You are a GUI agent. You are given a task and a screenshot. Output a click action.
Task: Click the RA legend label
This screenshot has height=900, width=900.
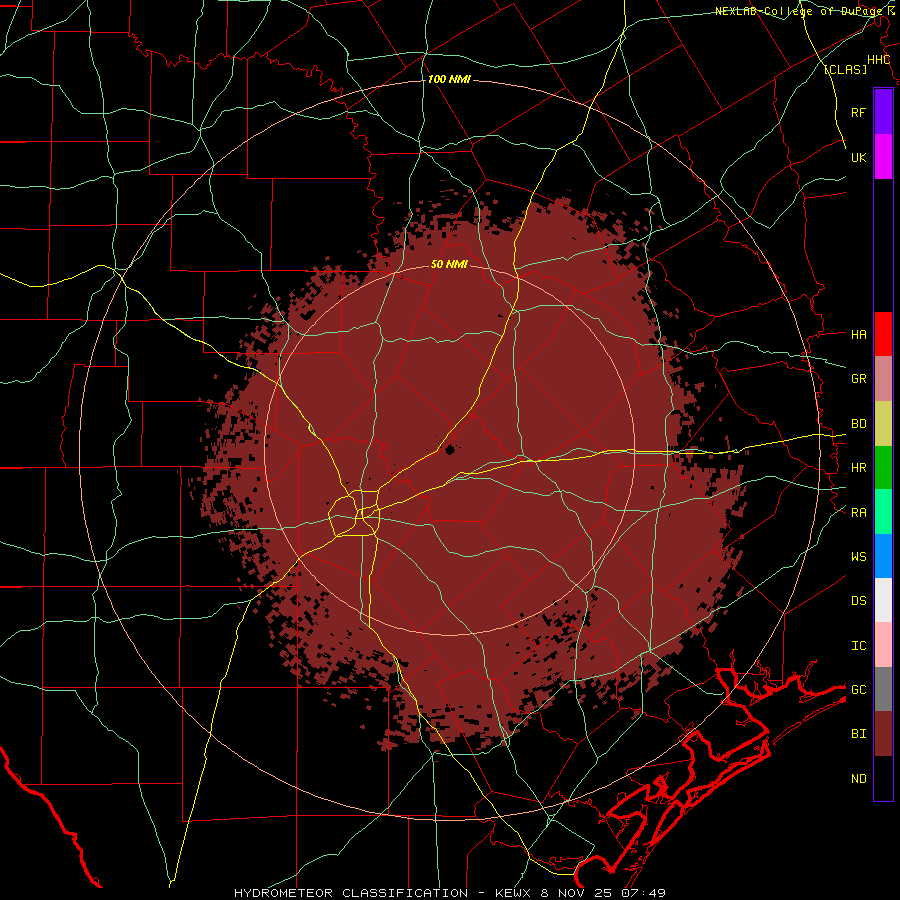click(x=858, y=513)
